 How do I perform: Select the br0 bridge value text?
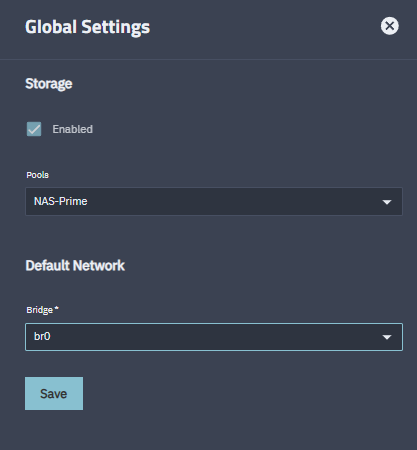(42, 336)
